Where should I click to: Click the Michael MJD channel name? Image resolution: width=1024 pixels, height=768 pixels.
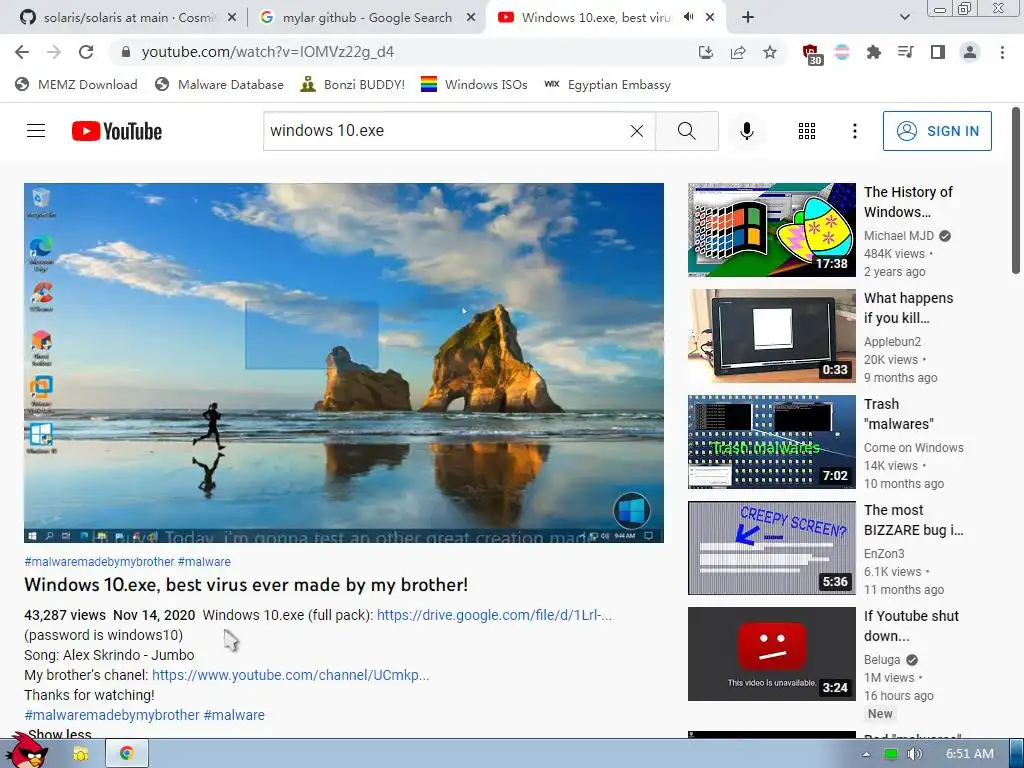[x=899, y=236]
